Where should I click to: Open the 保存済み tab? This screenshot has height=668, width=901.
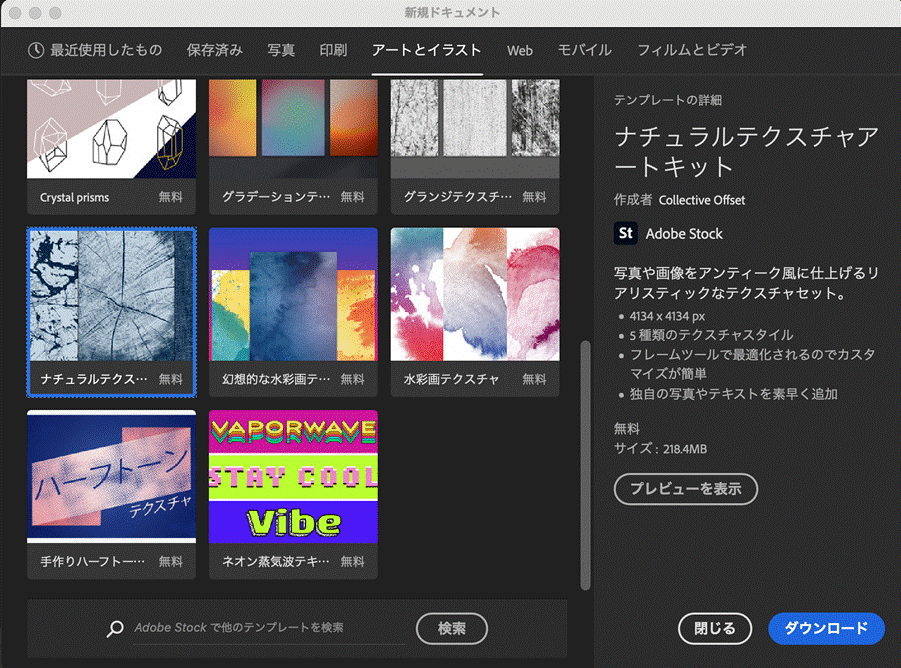point(214,50)
